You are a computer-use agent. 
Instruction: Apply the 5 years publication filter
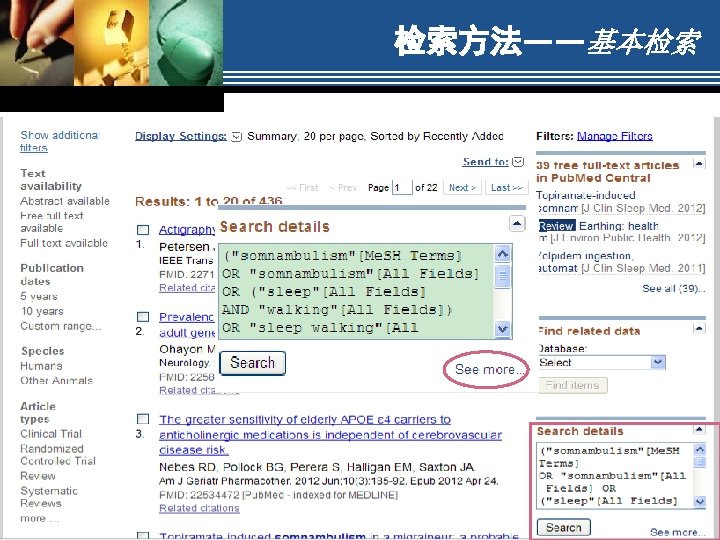pyautogui.click(x=39, y=296)
